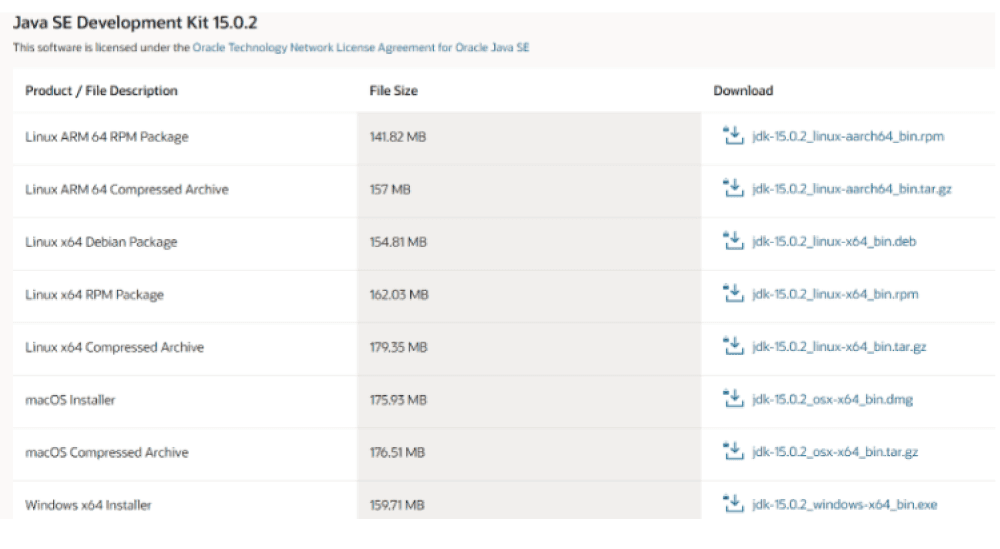Select Windows x64 Installer text
This screenshot has height=549, width=1000.
coord(89,505)
